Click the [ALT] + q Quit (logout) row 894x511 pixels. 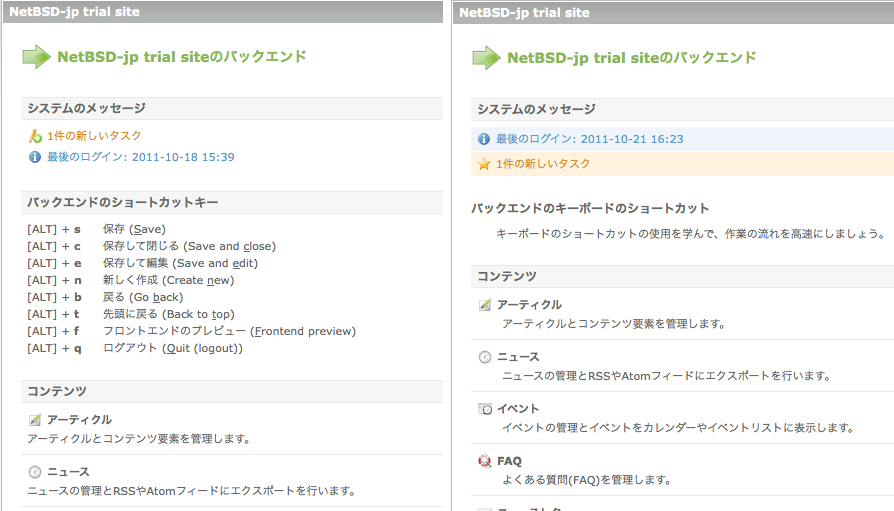(135, 348)
